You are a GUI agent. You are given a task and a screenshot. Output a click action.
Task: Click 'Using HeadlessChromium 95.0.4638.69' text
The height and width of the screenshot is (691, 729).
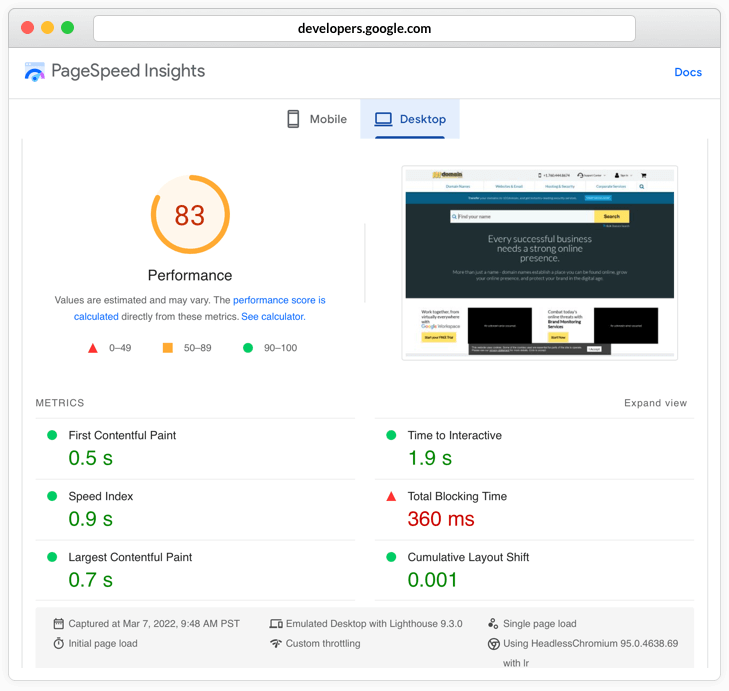point(590,644)
